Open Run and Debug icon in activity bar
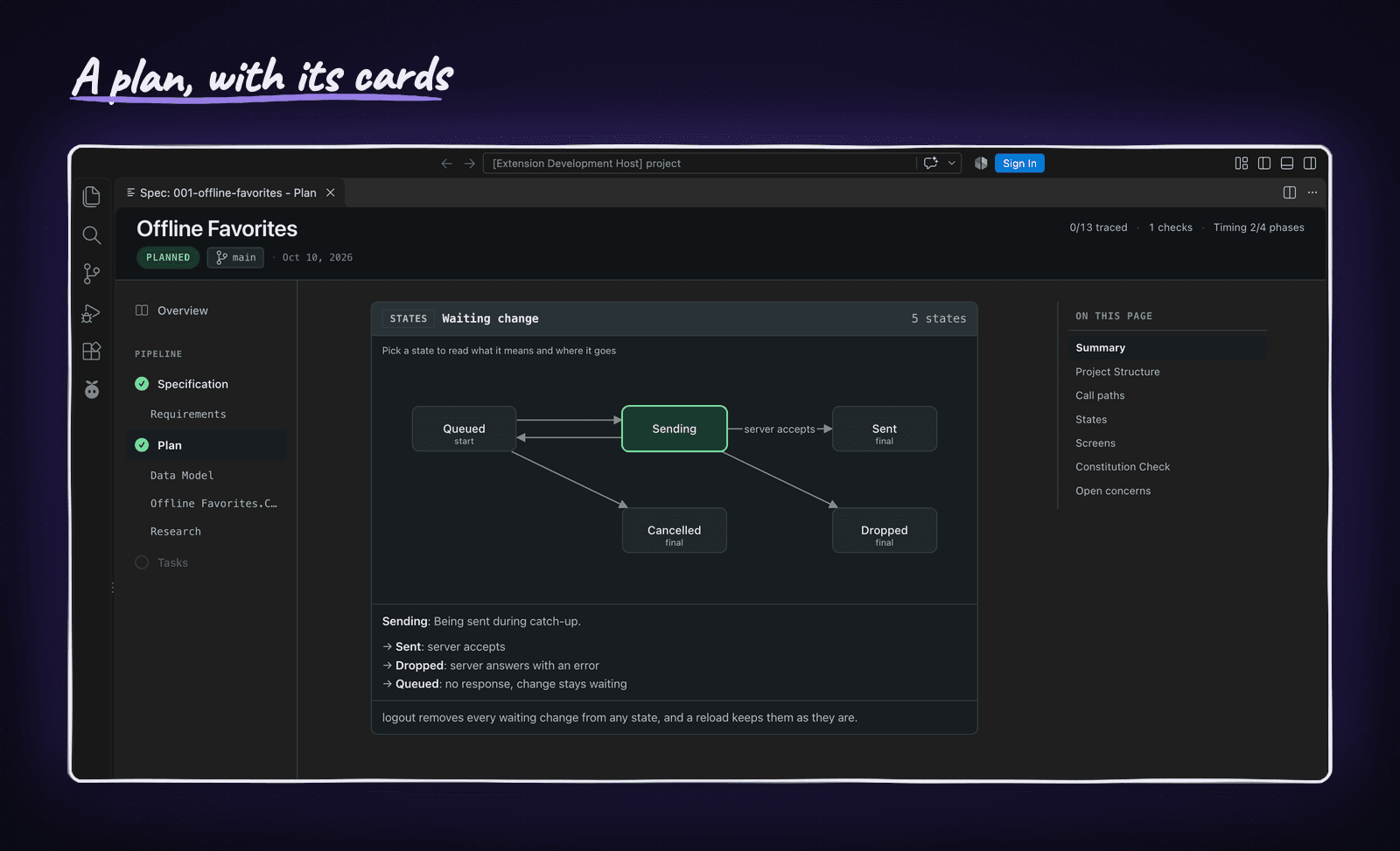 coord(92,313)
